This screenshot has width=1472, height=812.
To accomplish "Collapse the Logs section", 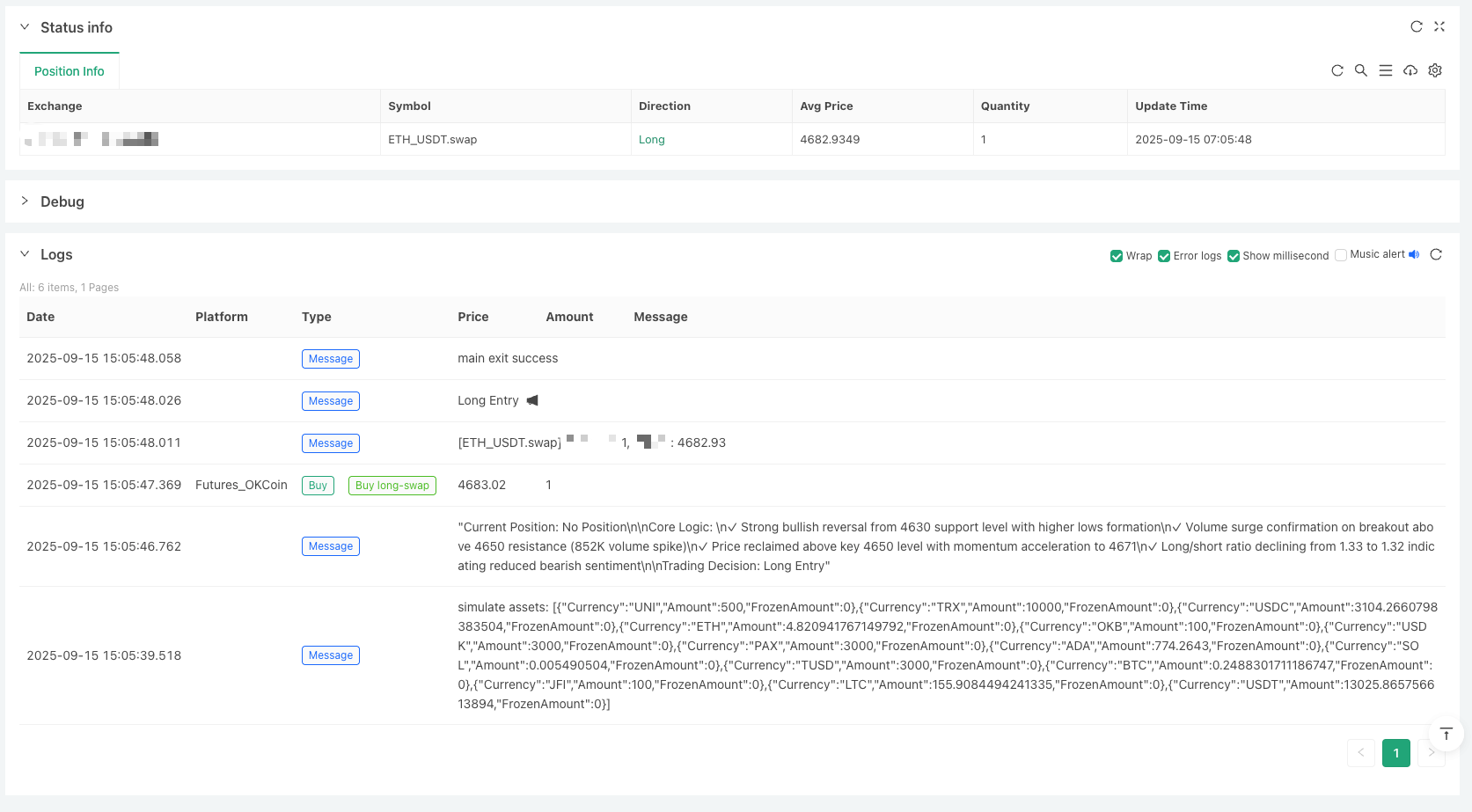I will (x=25, y=254).
